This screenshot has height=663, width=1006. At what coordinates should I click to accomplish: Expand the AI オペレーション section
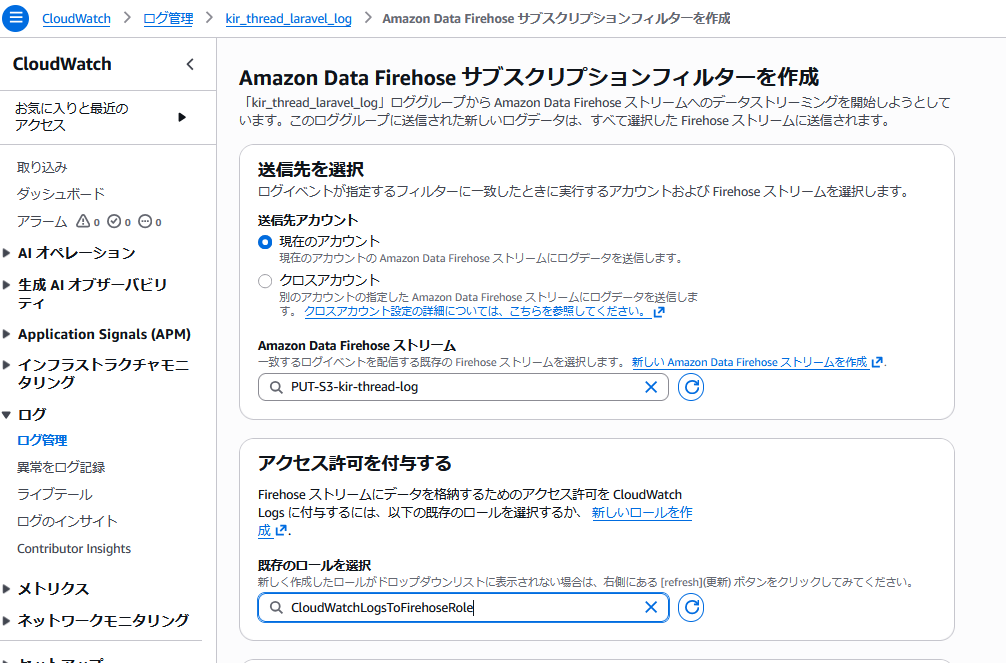pyautogui.click(x=8, y=253)
